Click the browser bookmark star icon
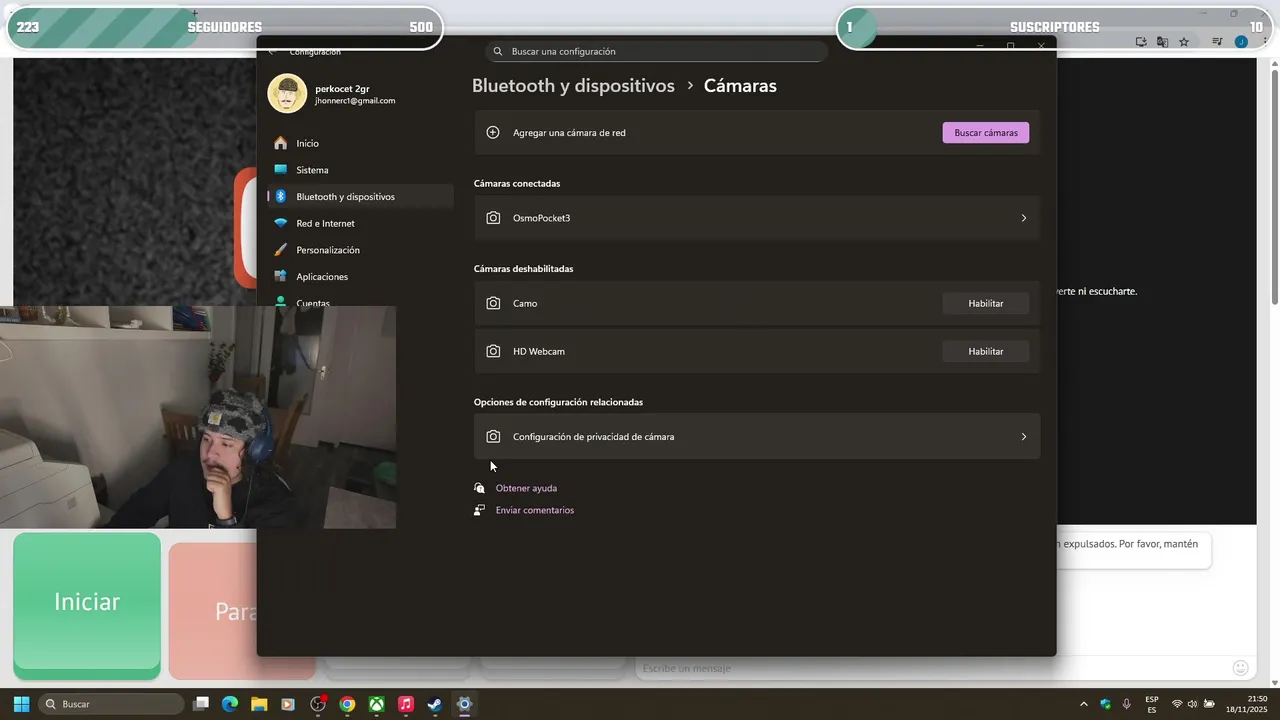The width and height of the screenshot is (1280, 720). coord(1184,42)
